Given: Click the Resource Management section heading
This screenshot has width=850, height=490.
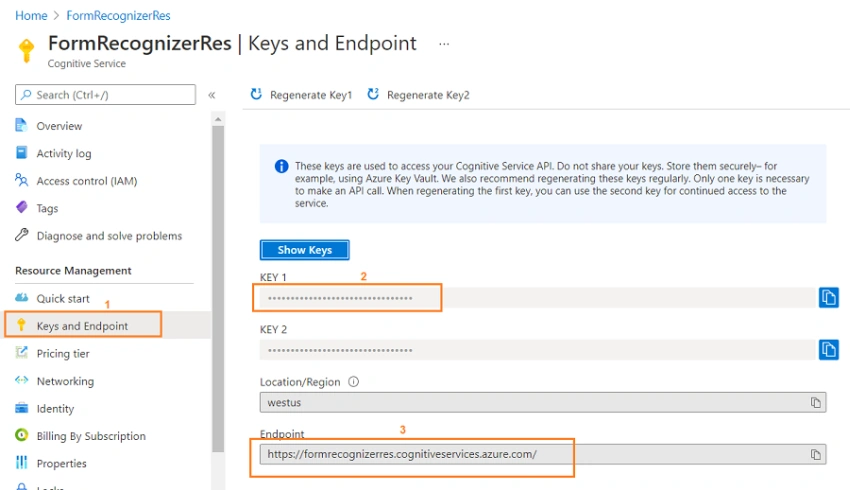Looking at the screenshot, I should (73, 270).
